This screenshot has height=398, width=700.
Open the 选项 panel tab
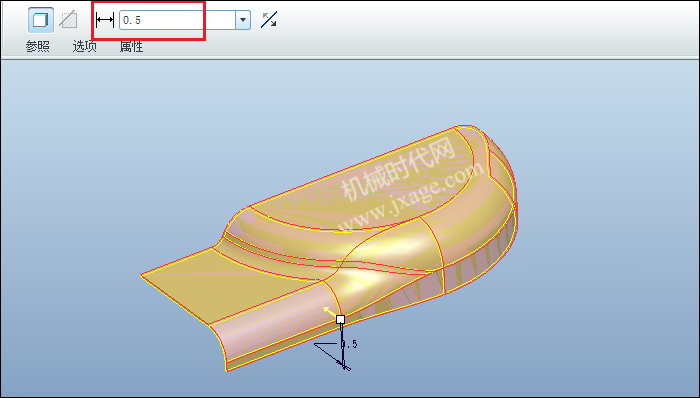pyautogui.click(x=84, y=46)
